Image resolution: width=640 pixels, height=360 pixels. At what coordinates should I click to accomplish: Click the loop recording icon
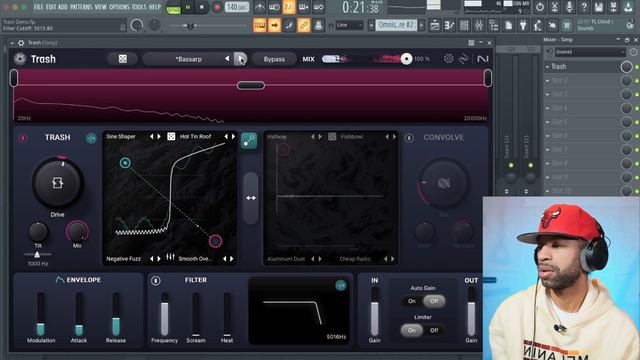pyautogui.click(x=318, y=7)
